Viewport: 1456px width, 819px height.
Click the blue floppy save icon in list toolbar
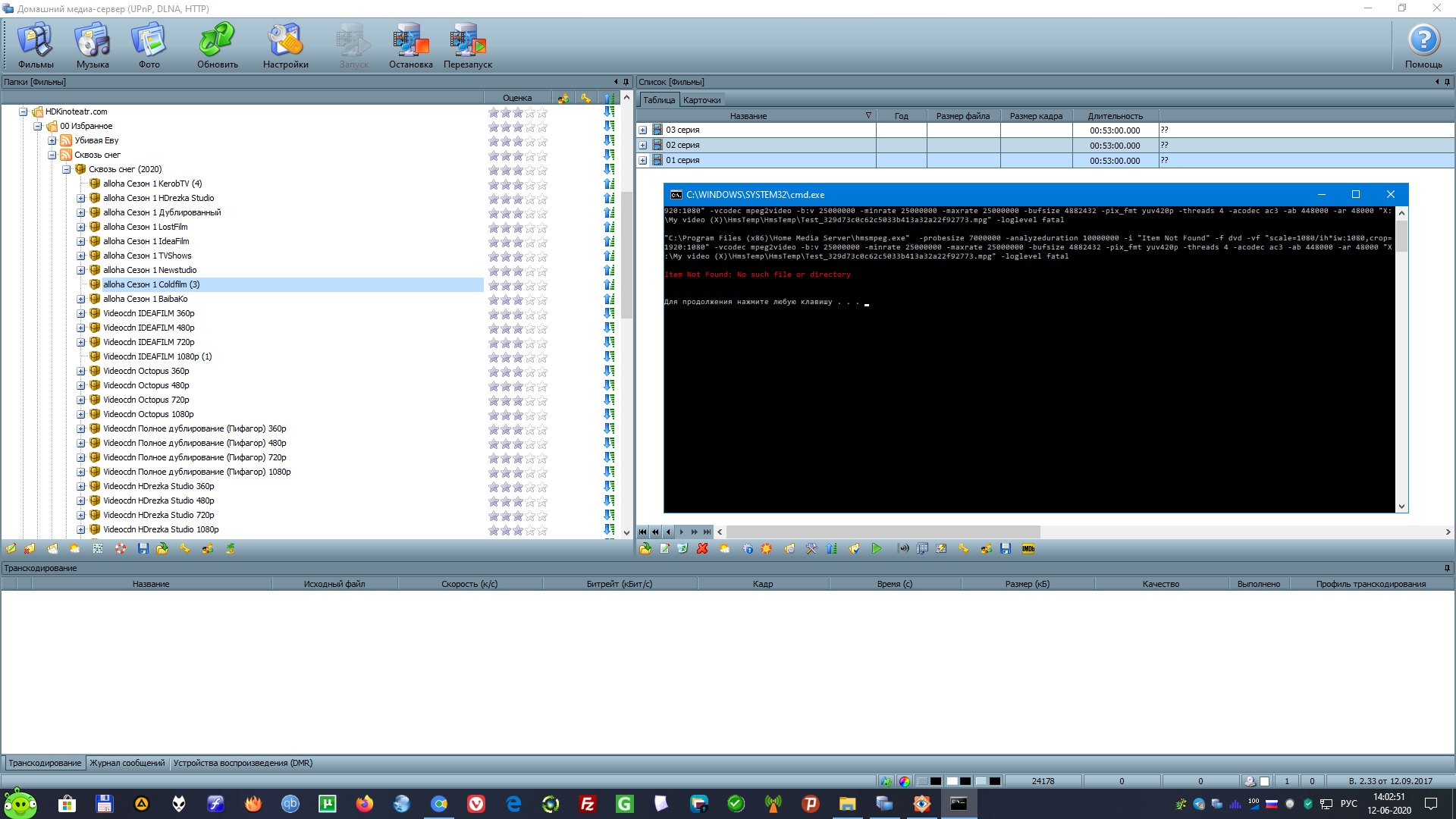1006,549
